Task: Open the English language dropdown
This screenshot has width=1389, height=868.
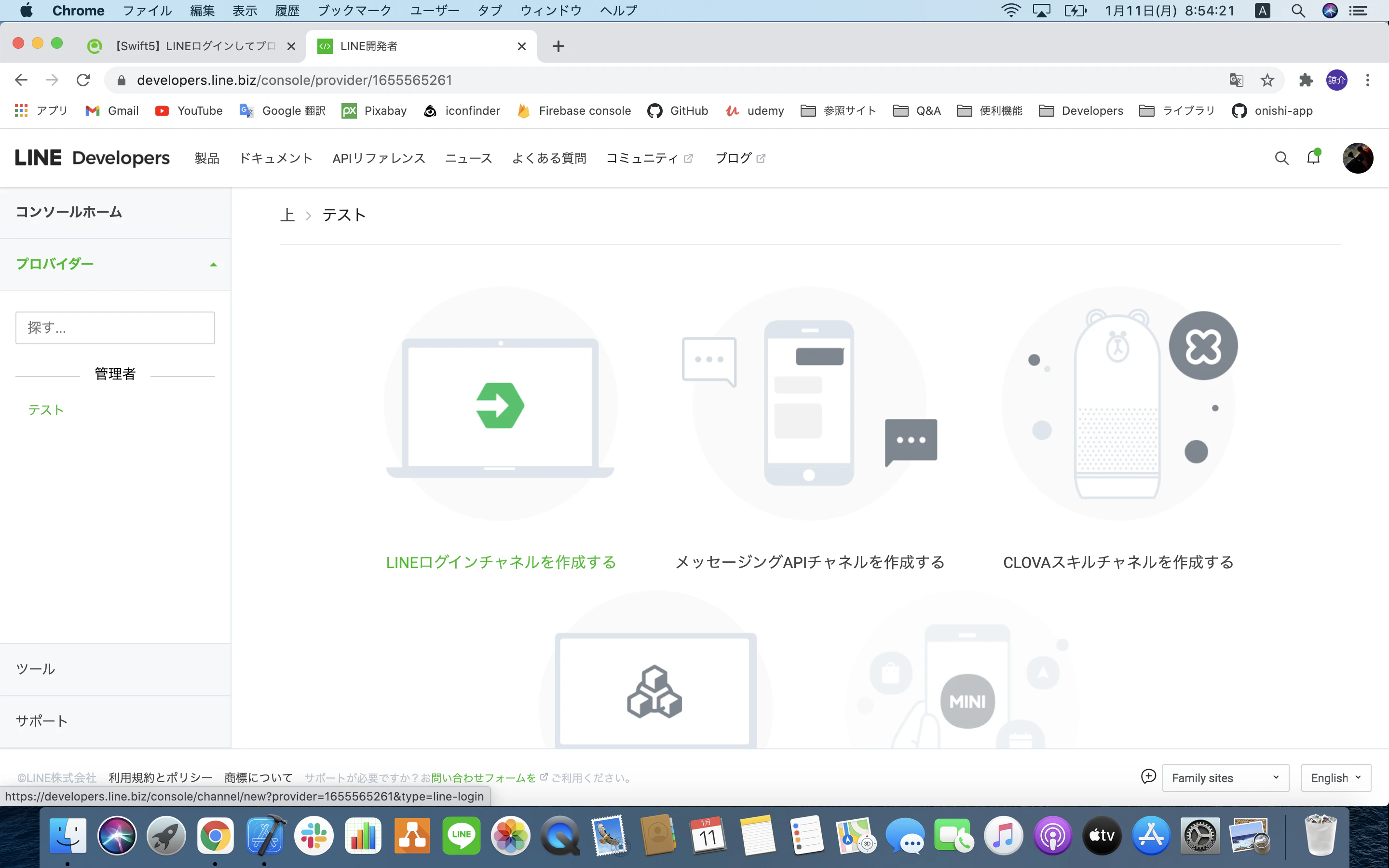Action: point(1335,778)
